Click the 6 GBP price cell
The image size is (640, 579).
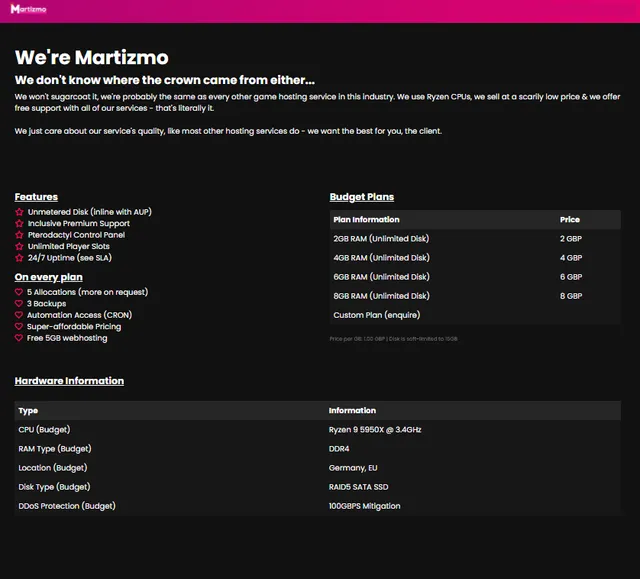(571, 277)
